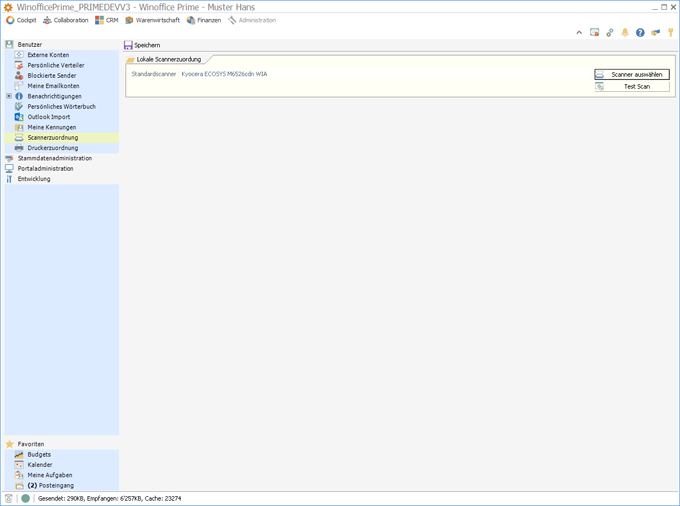Expand the Benachrichtigungen tree node
The height and width of the screenshot is (506, 680).
(9, 96)
